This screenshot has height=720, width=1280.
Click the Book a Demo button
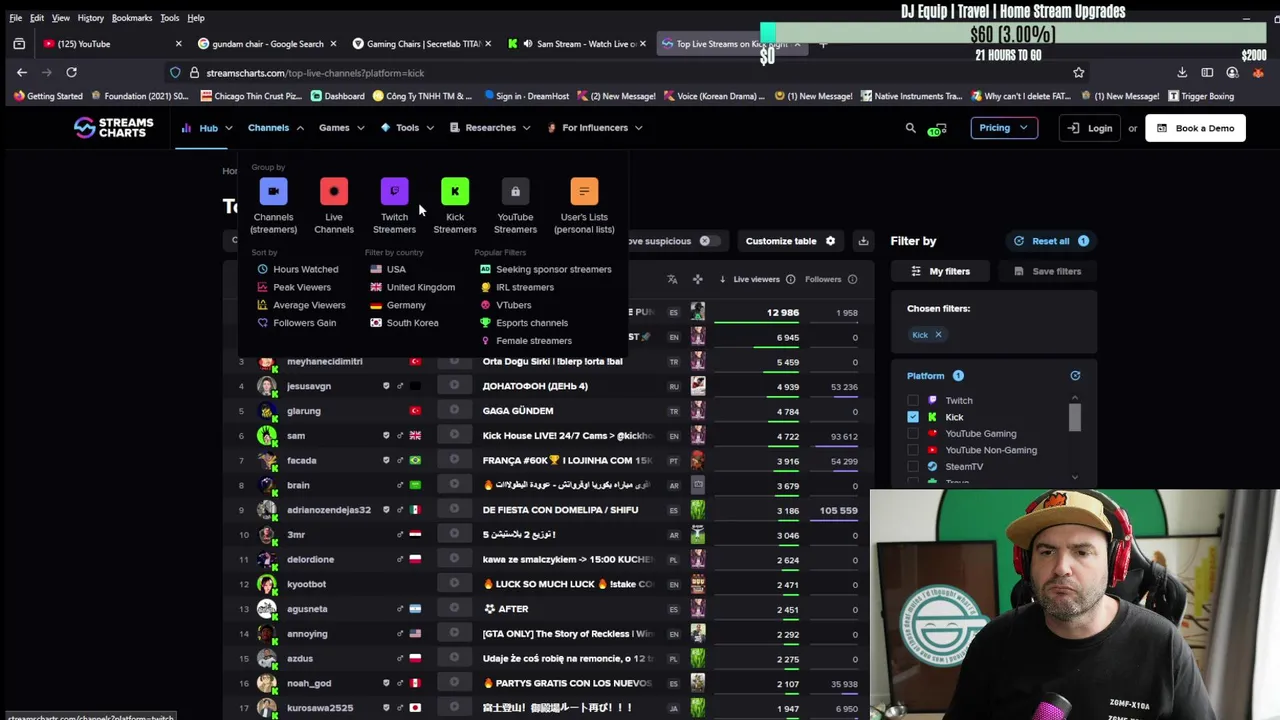pyautogui.click(x=1195, y=128)
